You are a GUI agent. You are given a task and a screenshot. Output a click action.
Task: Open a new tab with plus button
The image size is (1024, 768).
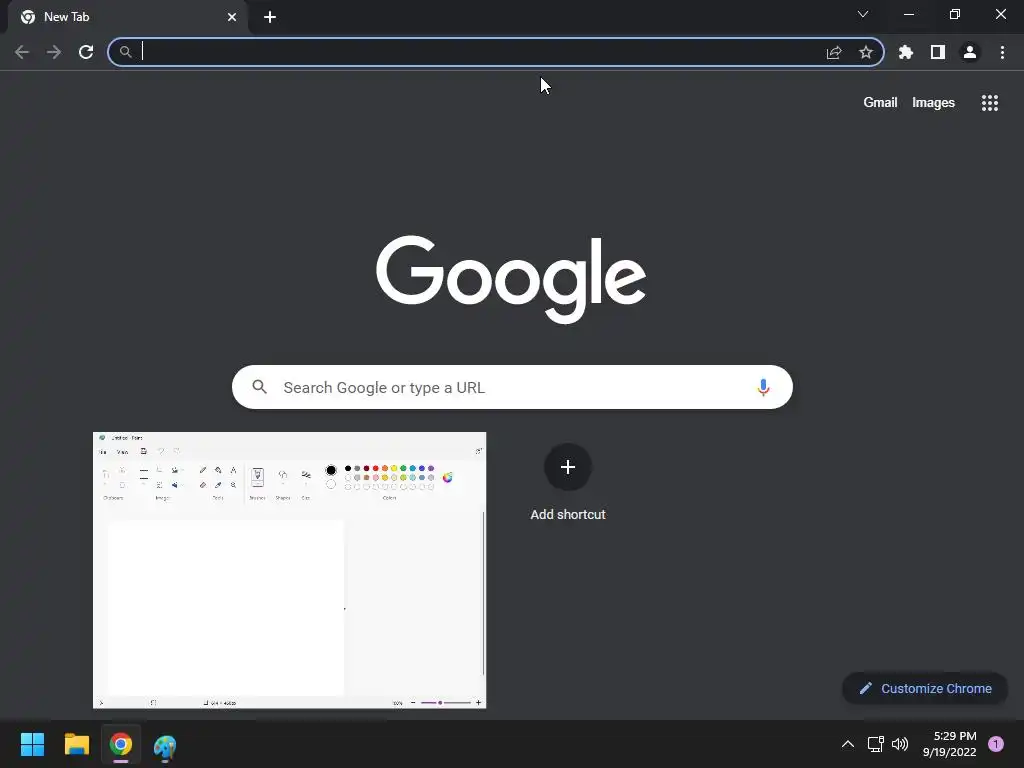tap(270, 17)
